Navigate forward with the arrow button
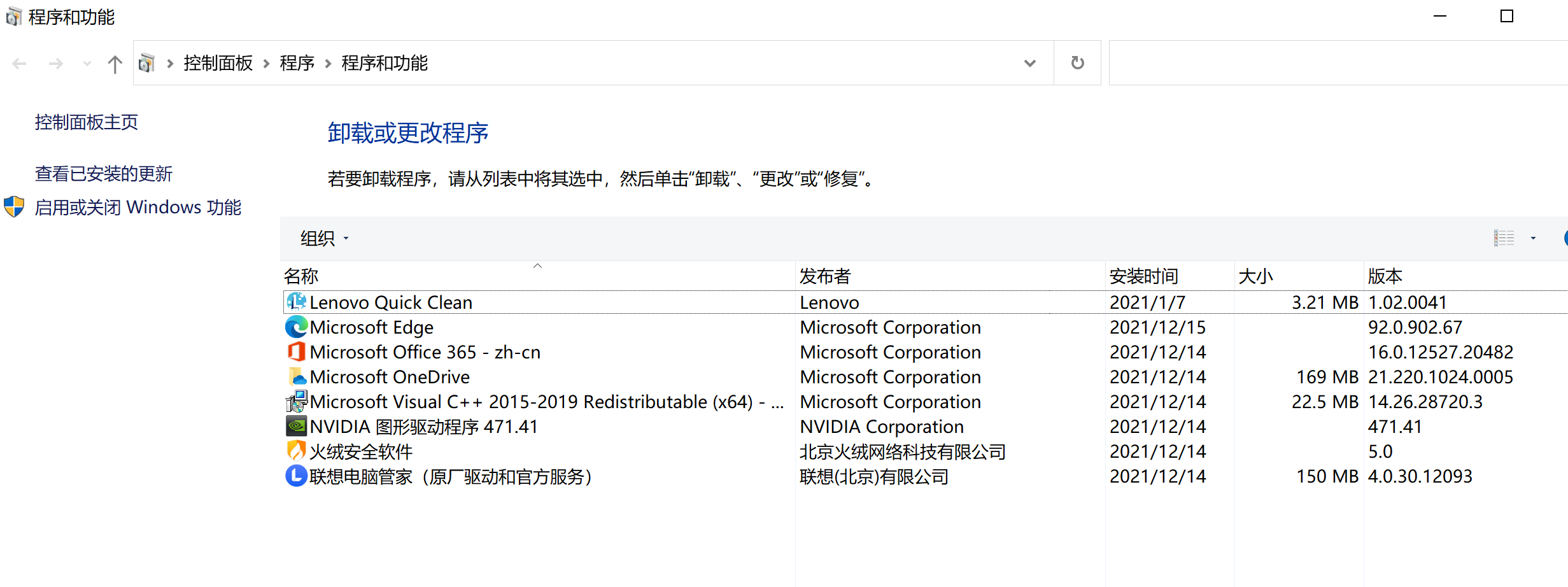The image size is (1568, 587). [x=56, y=64]
